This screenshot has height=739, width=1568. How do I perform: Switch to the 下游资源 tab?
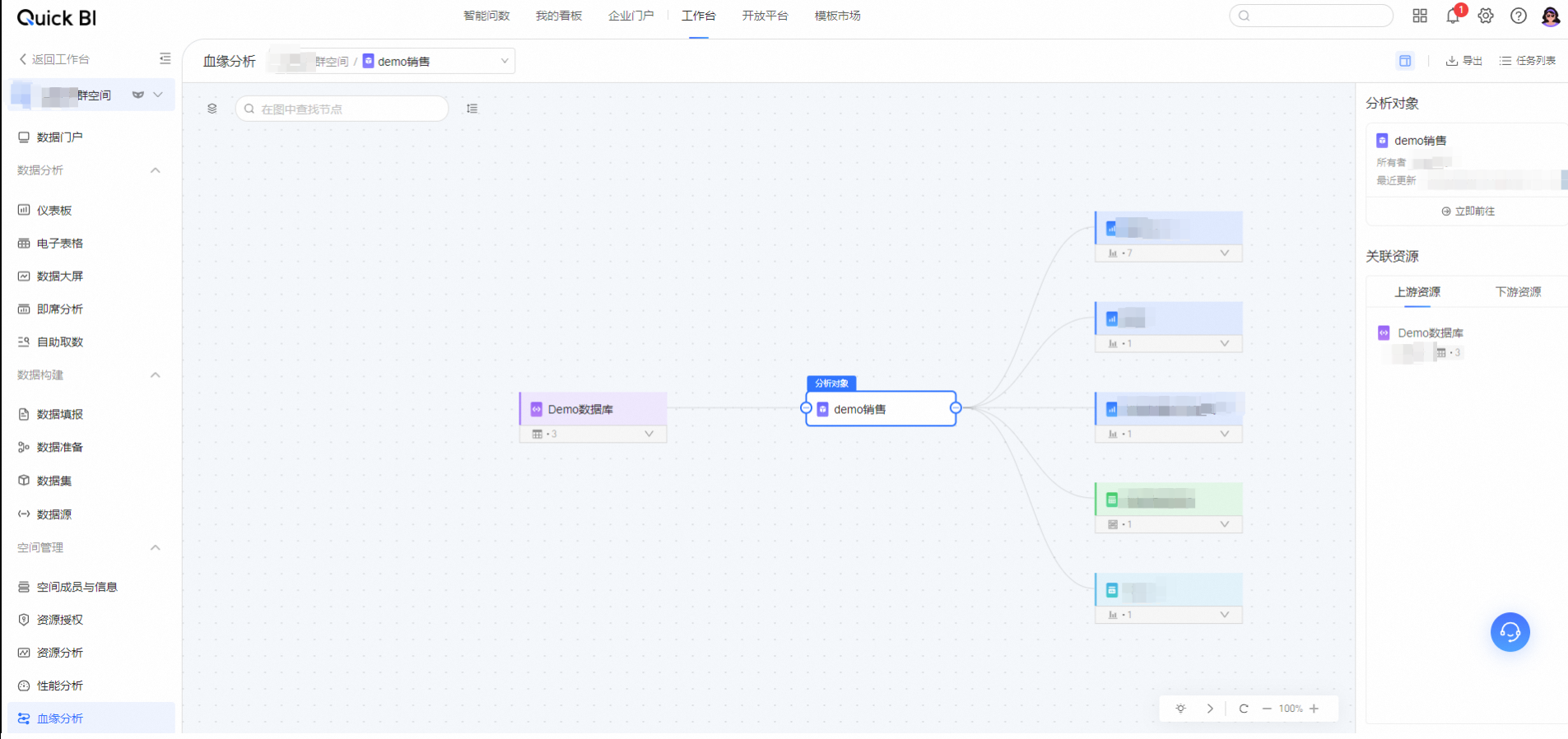click(x=1518, y=292)
